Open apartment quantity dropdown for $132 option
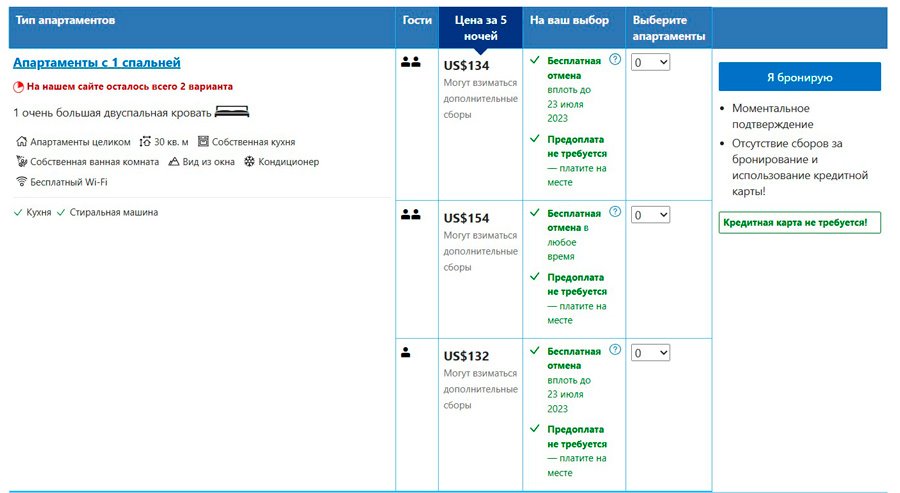Image resolution: width=900 pixels, height=493 pixels. 650,353
